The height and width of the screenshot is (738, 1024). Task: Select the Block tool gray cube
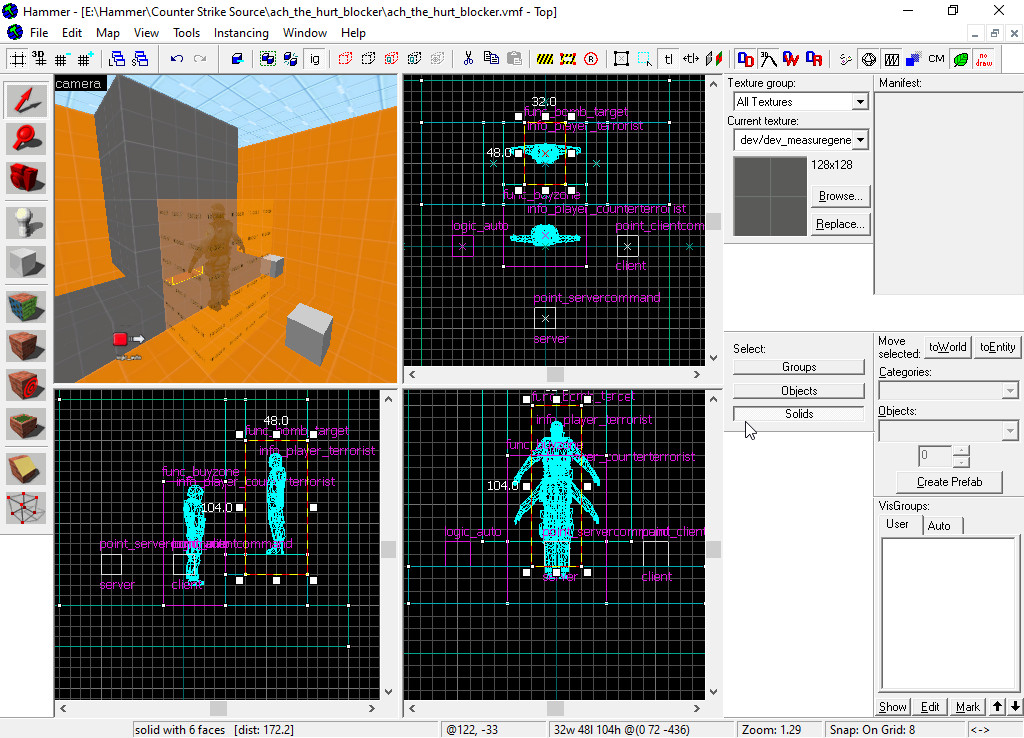coord(26,262)
